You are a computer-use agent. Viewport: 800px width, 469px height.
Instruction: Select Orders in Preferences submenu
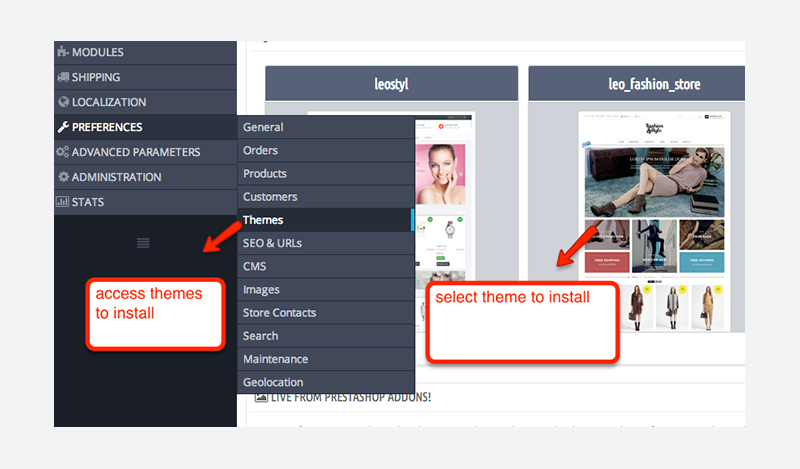[326, 150]
